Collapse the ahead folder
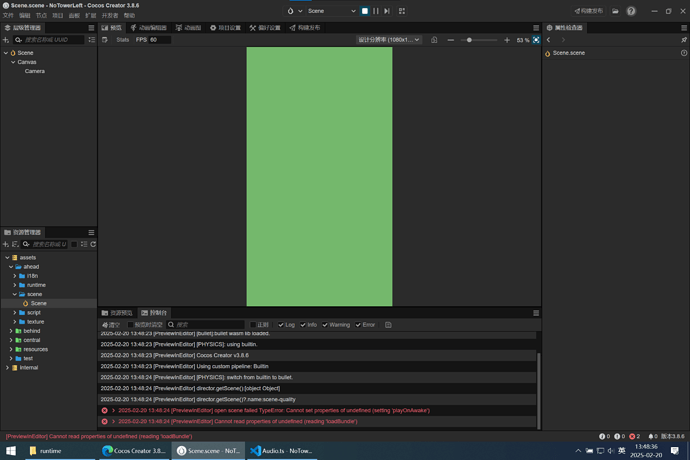The image size is (690, 460). click(11, 267)
